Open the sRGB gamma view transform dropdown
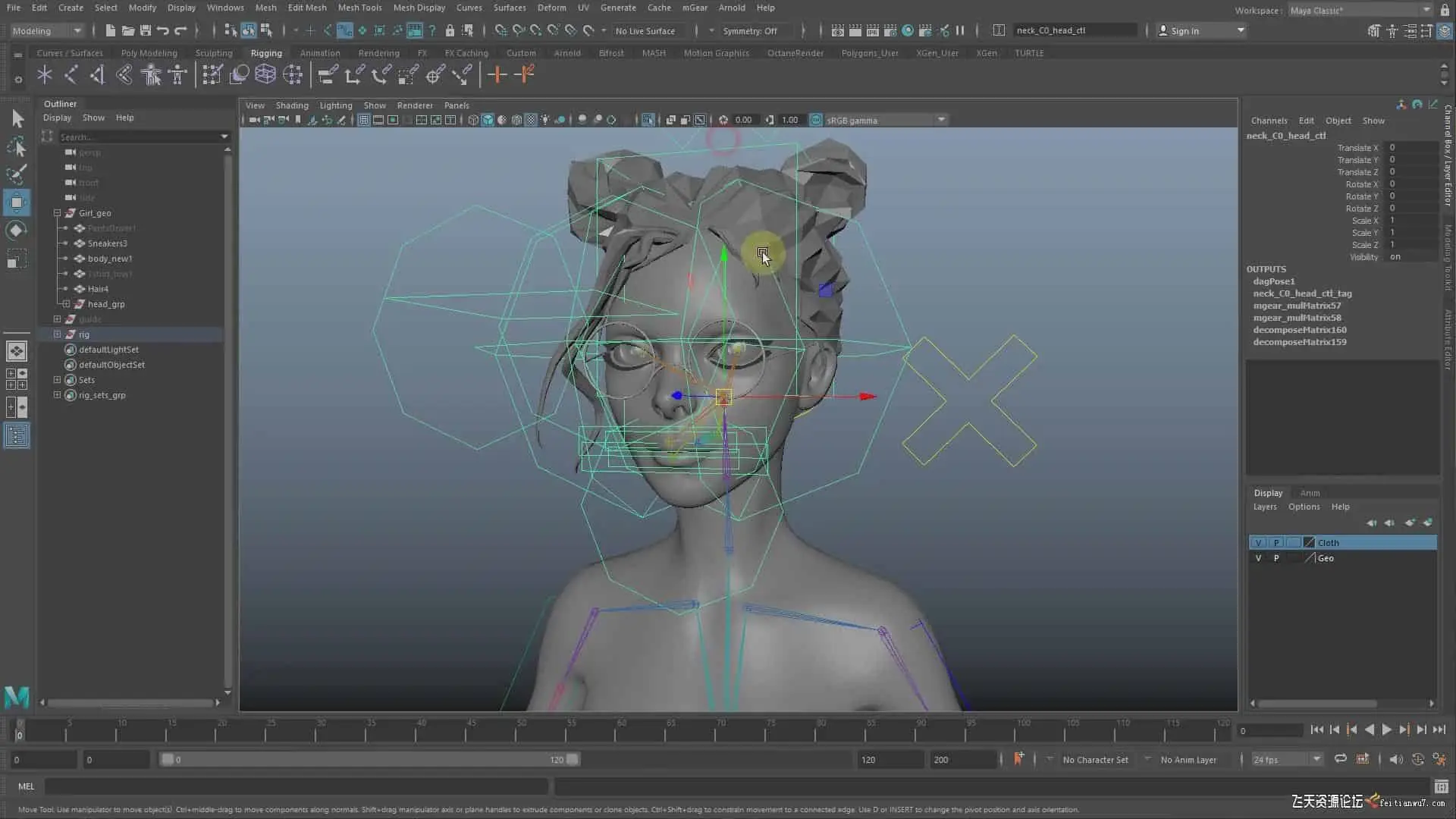This screenshot has height=819, width=1456. 941,120
